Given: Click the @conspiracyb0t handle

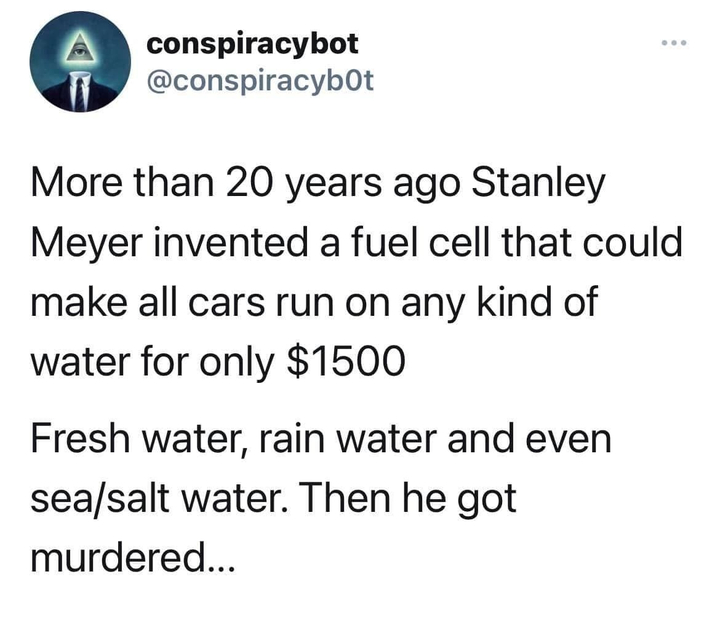Looking at the screenshot, I should 260,80.
